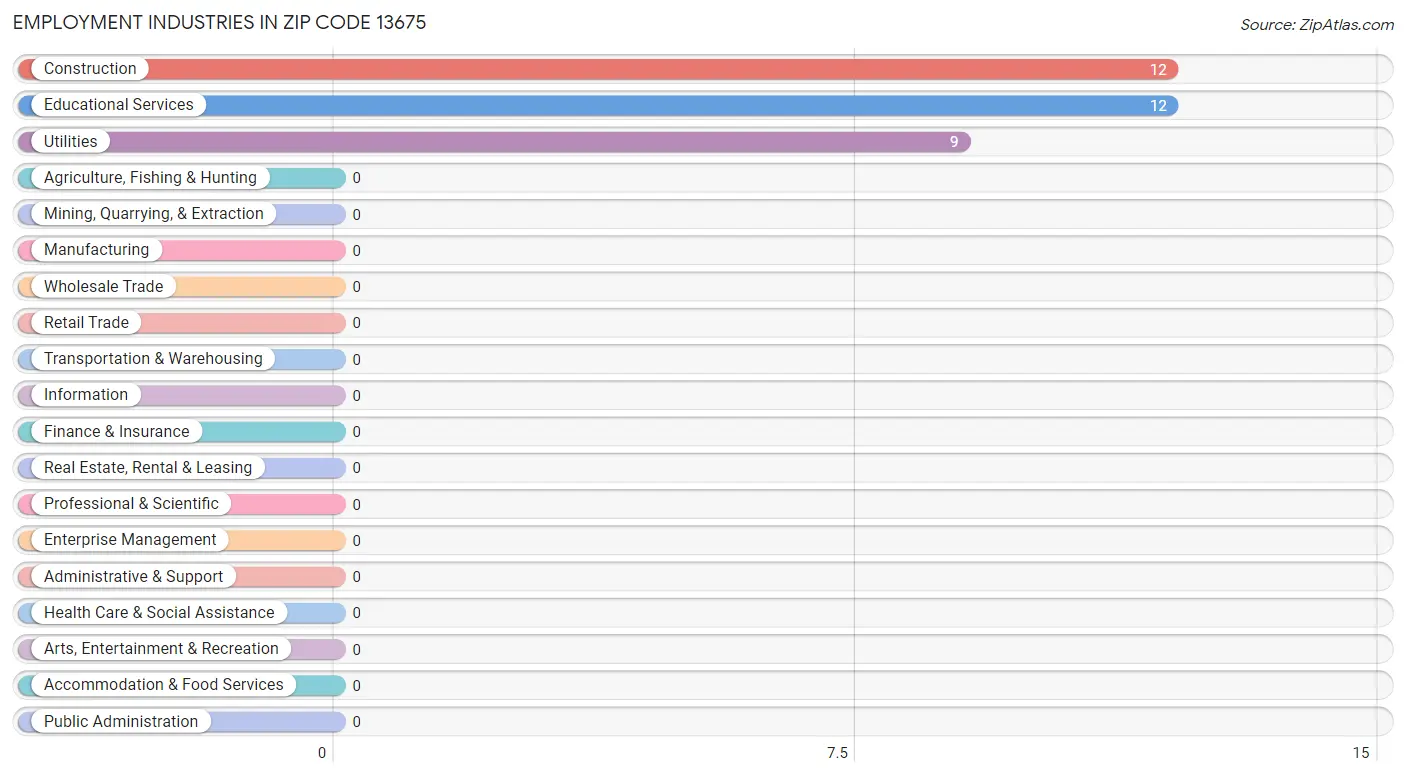Click value 0 beside Public Administration bar
The width and height of the screenshot is (1406, 776).
click(x=356, y=722)
